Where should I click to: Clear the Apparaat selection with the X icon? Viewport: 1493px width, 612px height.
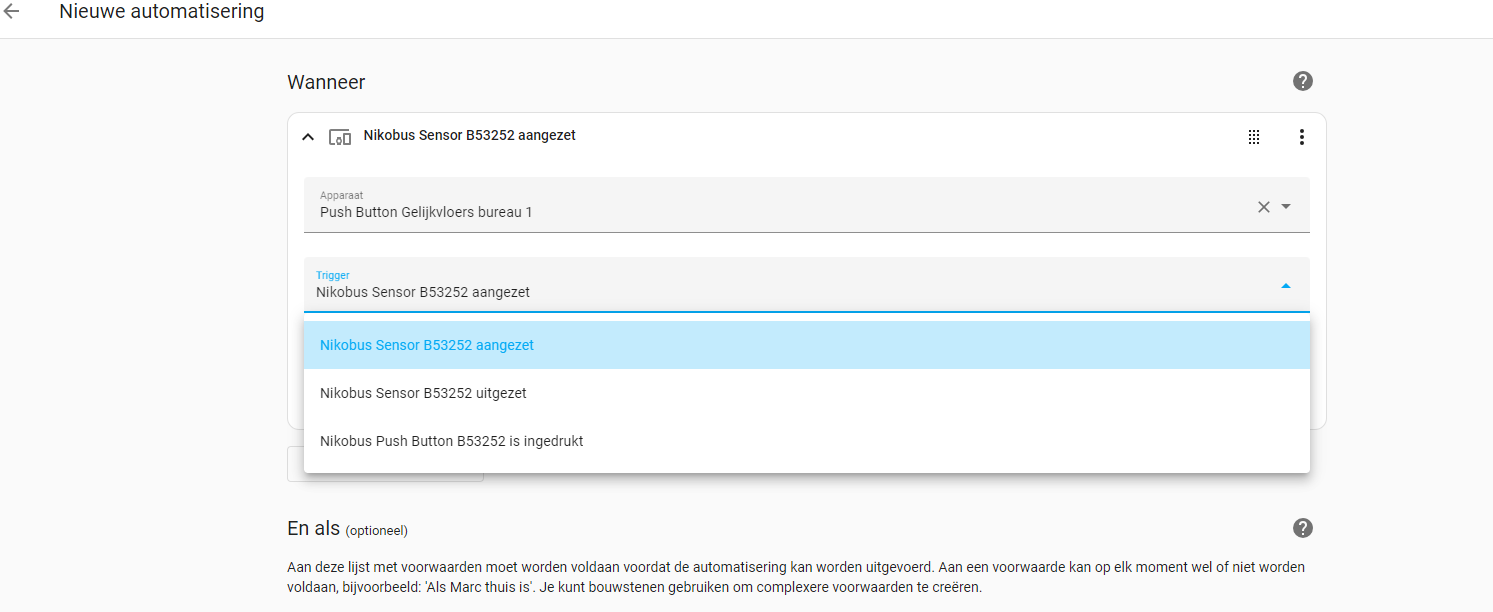click(1263, 206)
